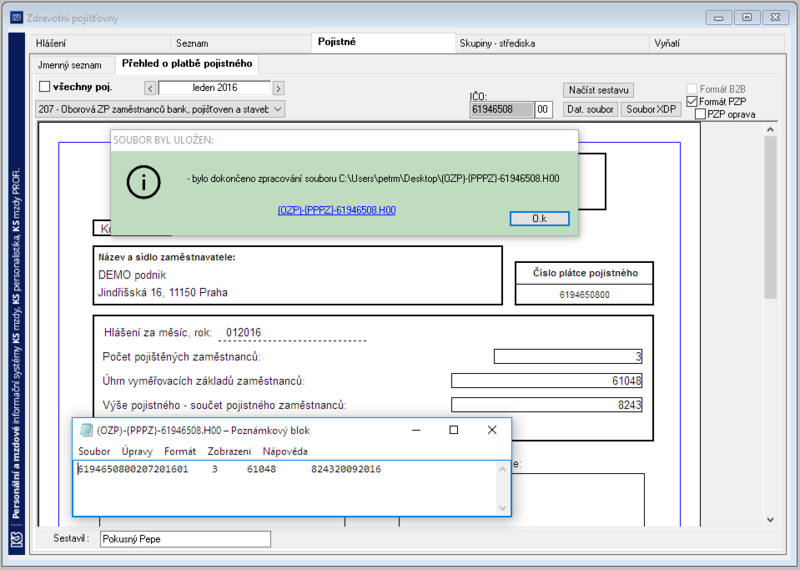This screenshot has width=800, height=570.
Task: Open Notepad's Formát menu
Action: tap(180, 451)
